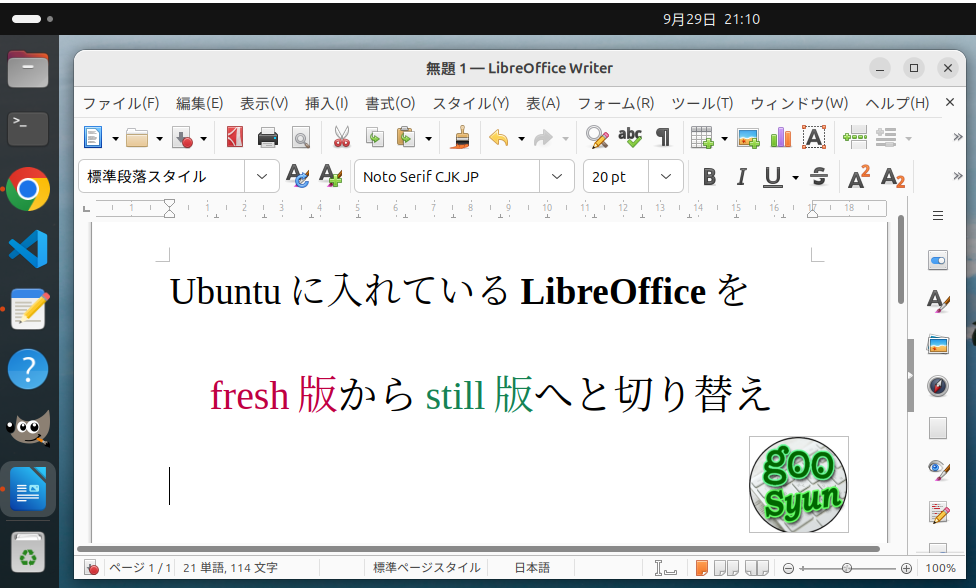Viewport: 976px width, 588px height.
Task: Toggle print preview
Action: pos(301,138)
